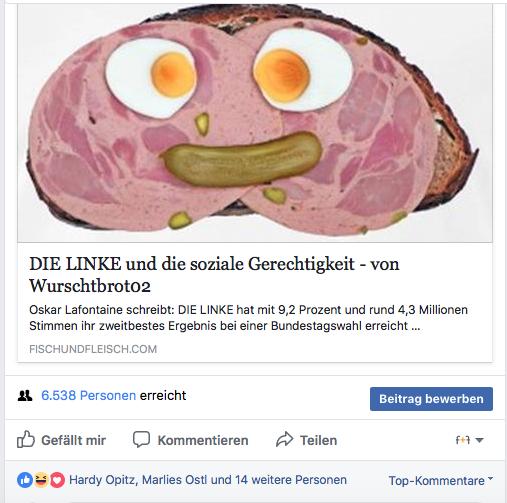Click the FISCHUNDFLEISCH.COM source link
The width and height of the screenshot is (507, 503).
(x=93, y=349)
